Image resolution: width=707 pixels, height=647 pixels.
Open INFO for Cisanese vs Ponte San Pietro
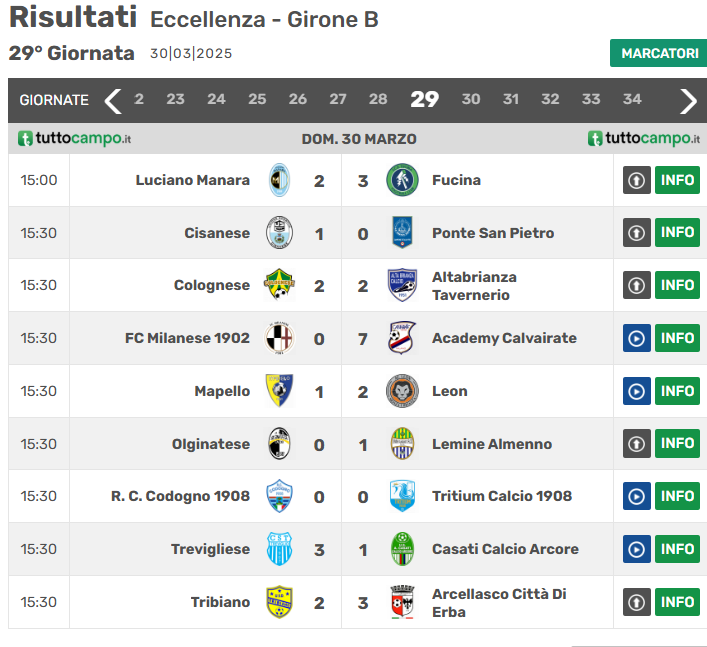(x=677, y=233)
